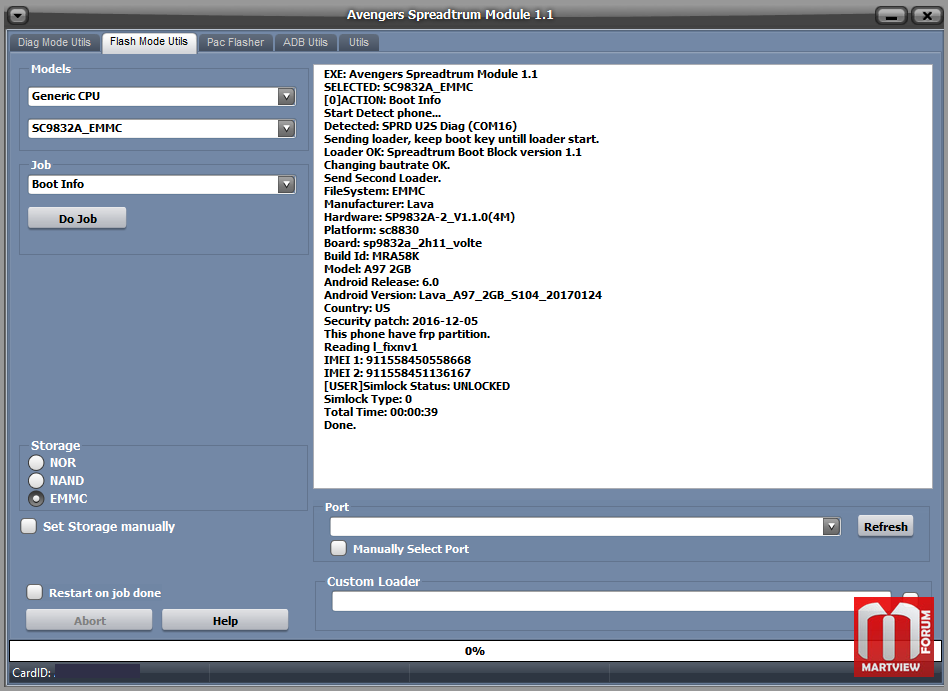The height and width of the screenshot is (691, 948).
Task: Click the 'IMEI 1: 911558450558668' log line
Action: click(397, 360)
